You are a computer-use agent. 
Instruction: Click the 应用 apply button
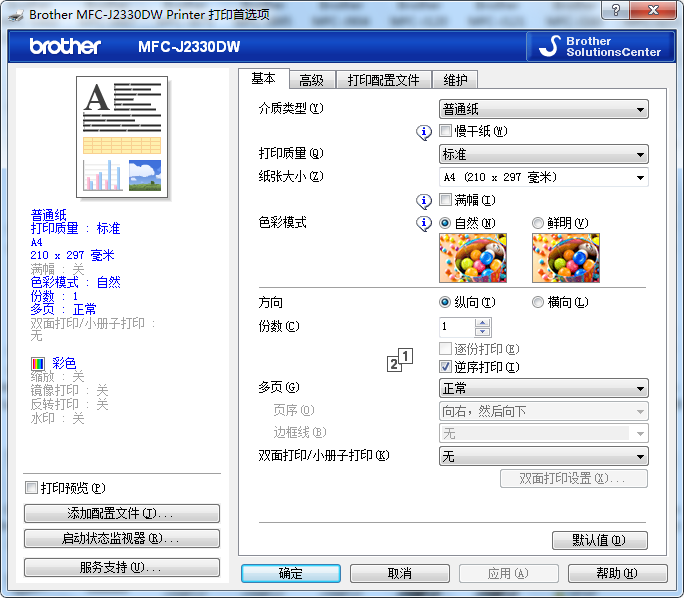pyautogui.click(x=509, y=573)
